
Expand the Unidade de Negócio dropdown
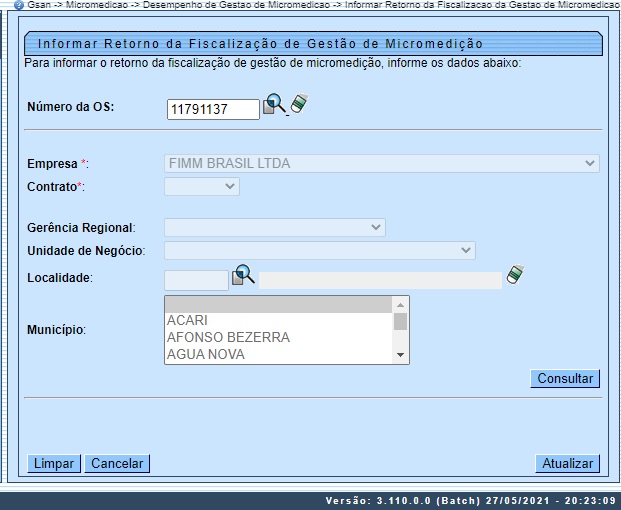pyautogui.click(x=320, y=251)
